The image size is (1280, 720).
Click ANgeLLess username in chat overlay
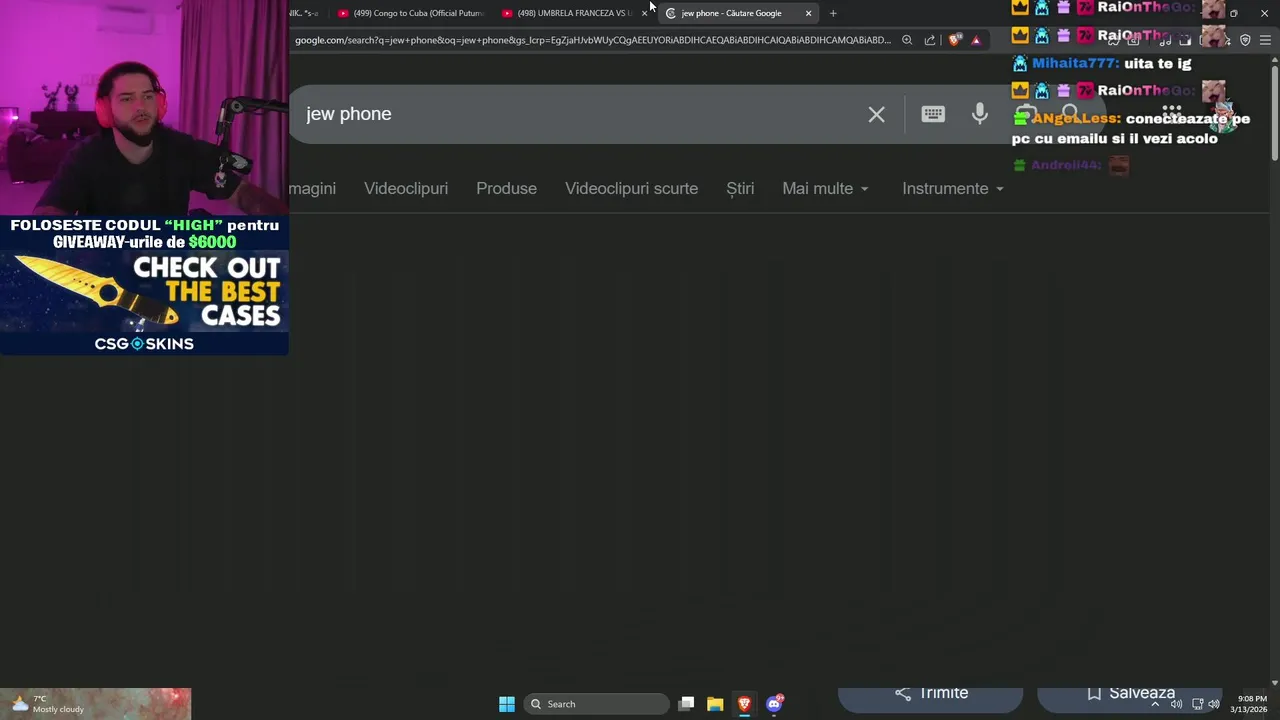pyautogui.click(x=1075, y=118)
